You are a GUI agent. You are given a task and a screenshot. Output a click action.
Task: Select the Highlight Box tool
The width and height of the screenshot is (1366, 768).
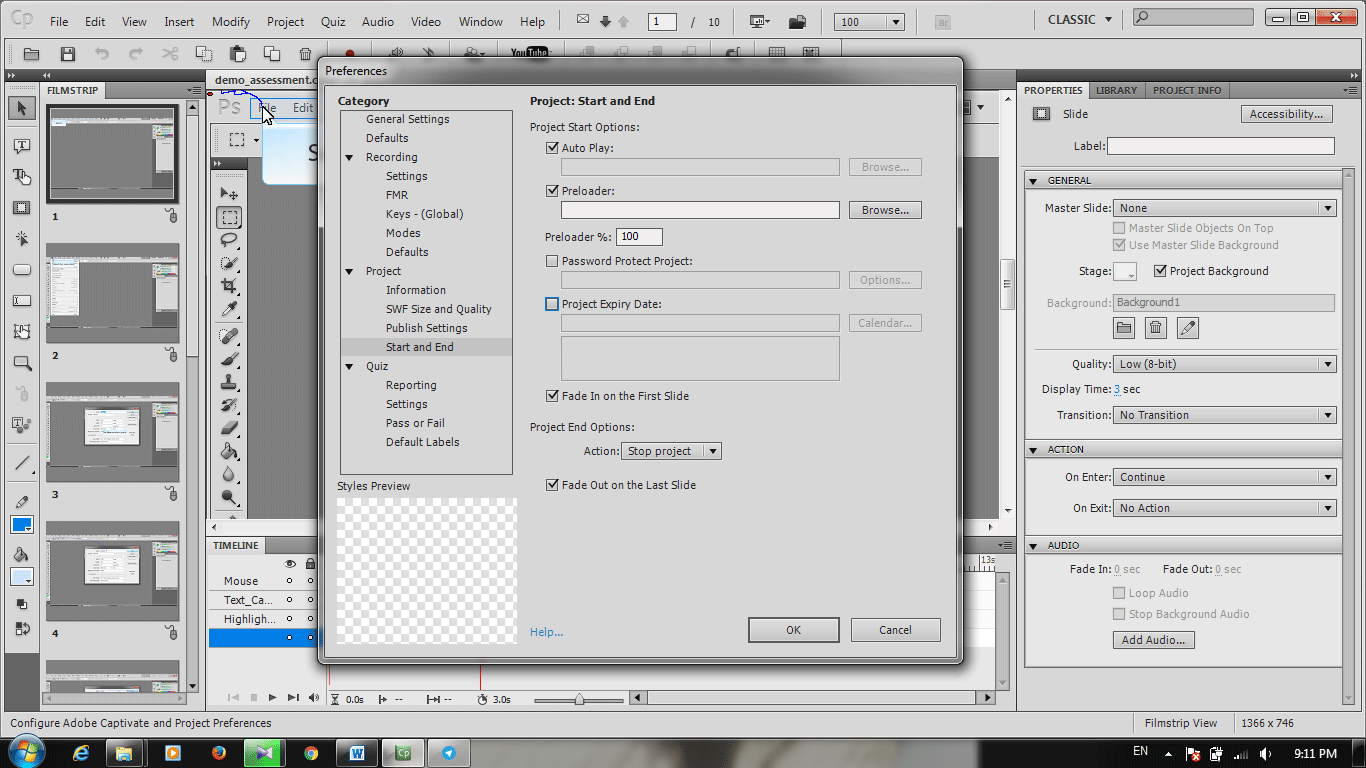point(22,208)
